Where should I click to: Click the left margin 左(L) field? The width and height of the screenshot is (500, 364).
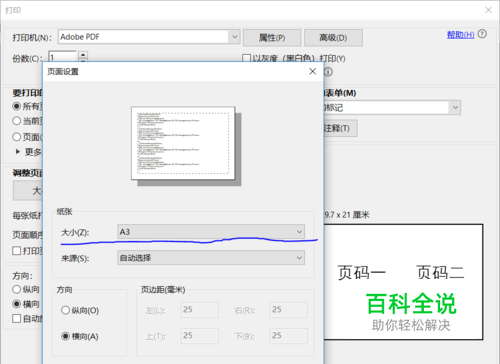point(200,310)
